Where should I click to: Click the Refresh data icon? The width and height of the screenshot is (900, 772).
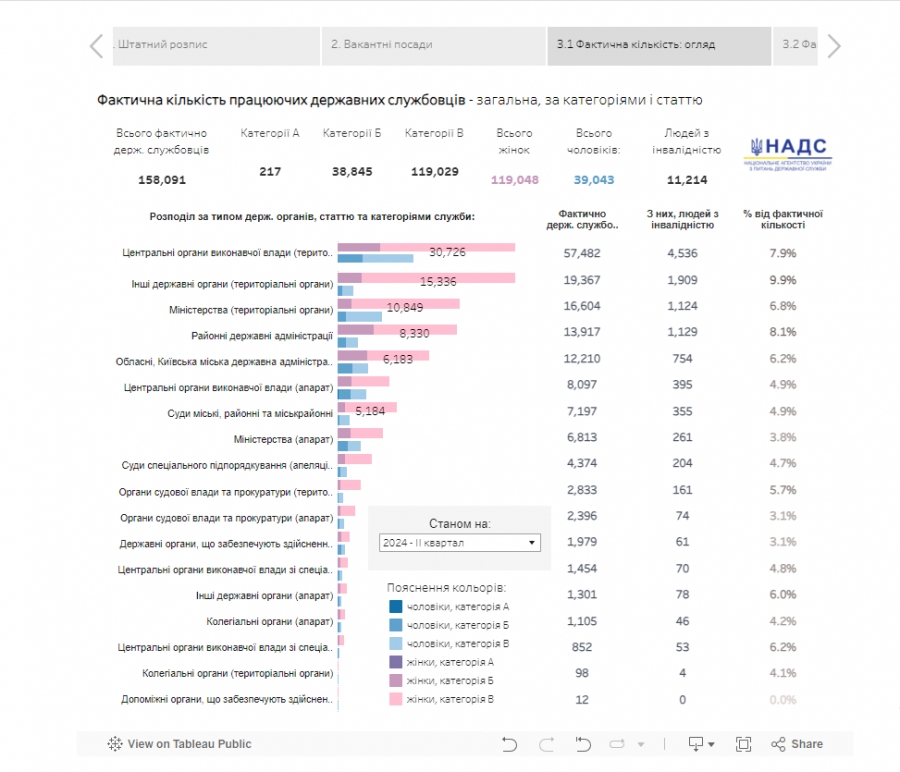(x=616, y=744)
